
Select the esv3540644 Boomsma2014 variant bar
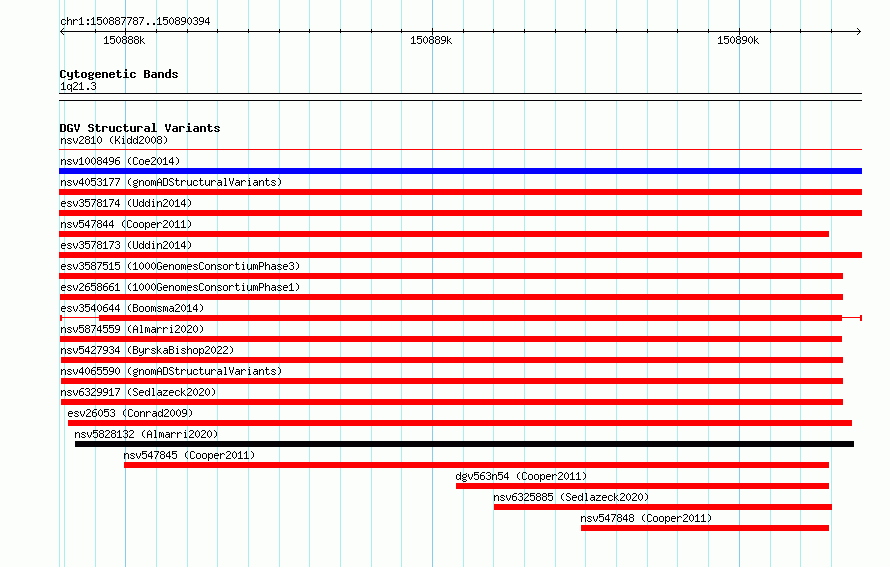pos(461,318)
